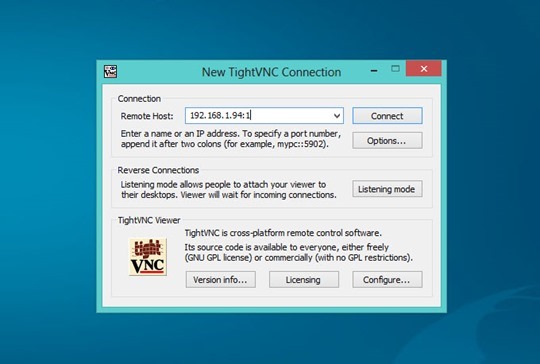Click the 'Listening mode allows people' description

tap(228, 190)
